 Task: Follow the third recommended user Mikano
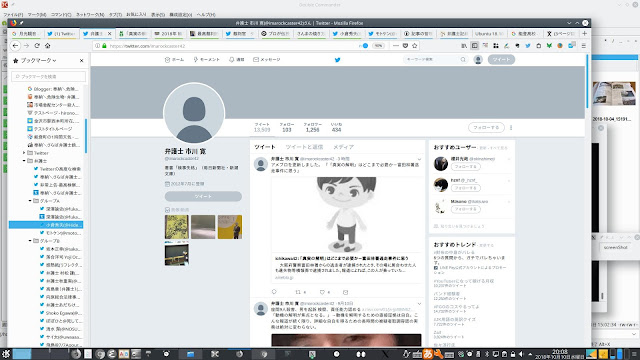point(466,209)
